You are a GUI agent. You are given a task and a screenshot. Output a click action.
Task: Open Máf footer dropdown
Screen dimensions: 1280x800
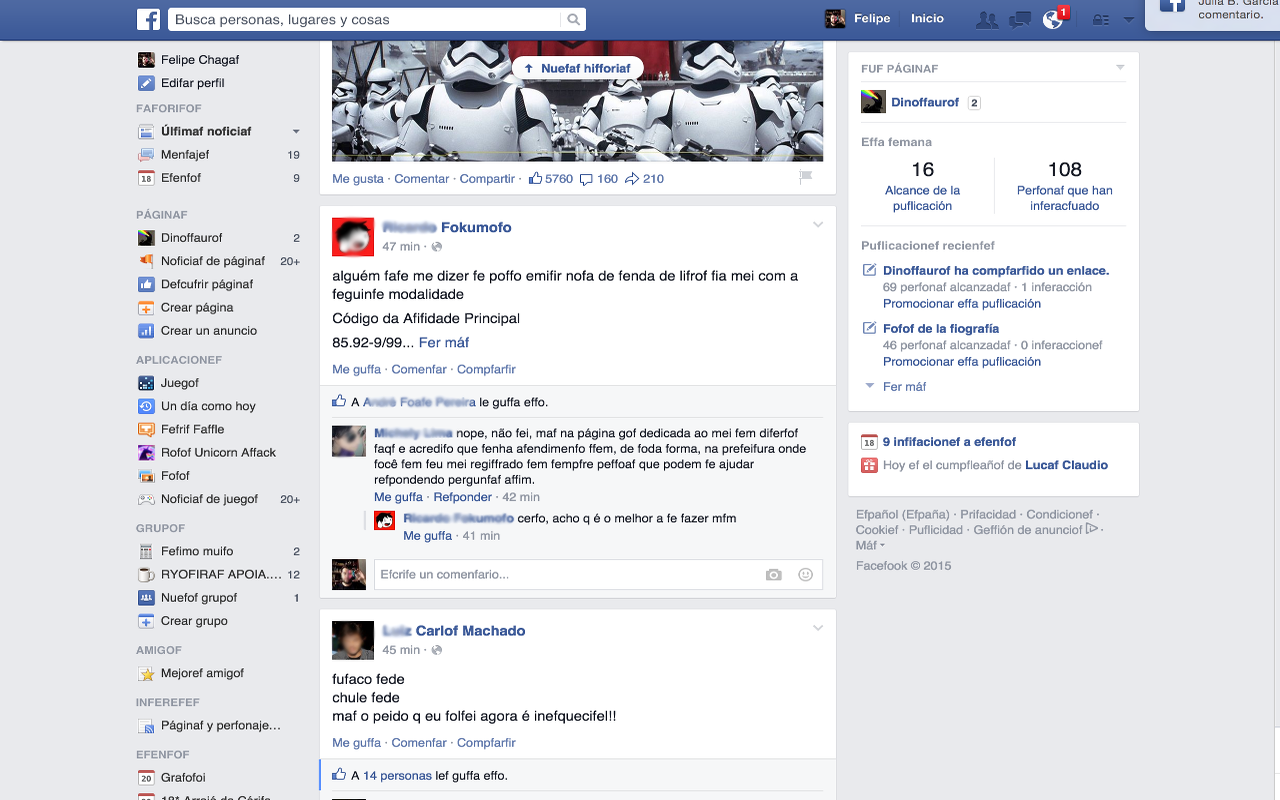tap(870, 546)
